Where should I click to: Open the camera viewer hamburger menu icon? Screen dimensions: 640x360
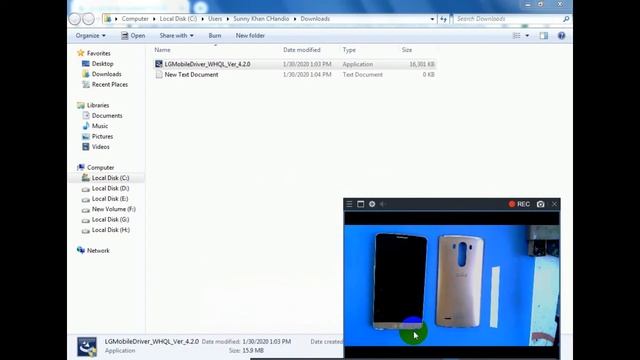349,204
